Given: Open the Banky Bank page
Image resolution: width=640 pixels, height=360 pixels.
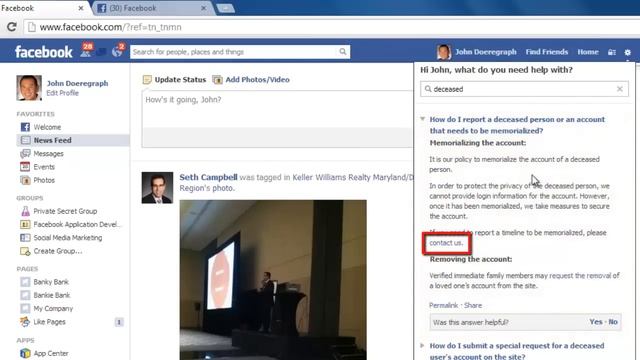Looking at the screenshot, I should (51, 282).
